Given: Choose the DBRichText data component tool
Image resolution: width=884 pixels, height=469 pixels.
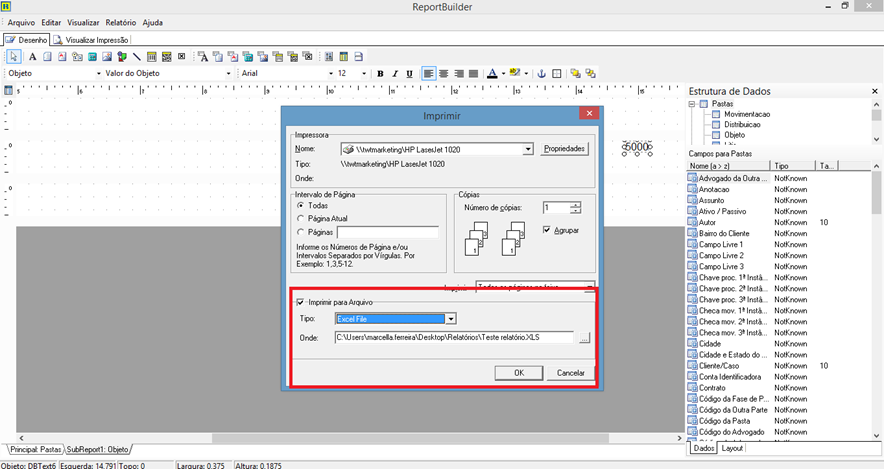Looking at the screenshot, I should [233, 56].
